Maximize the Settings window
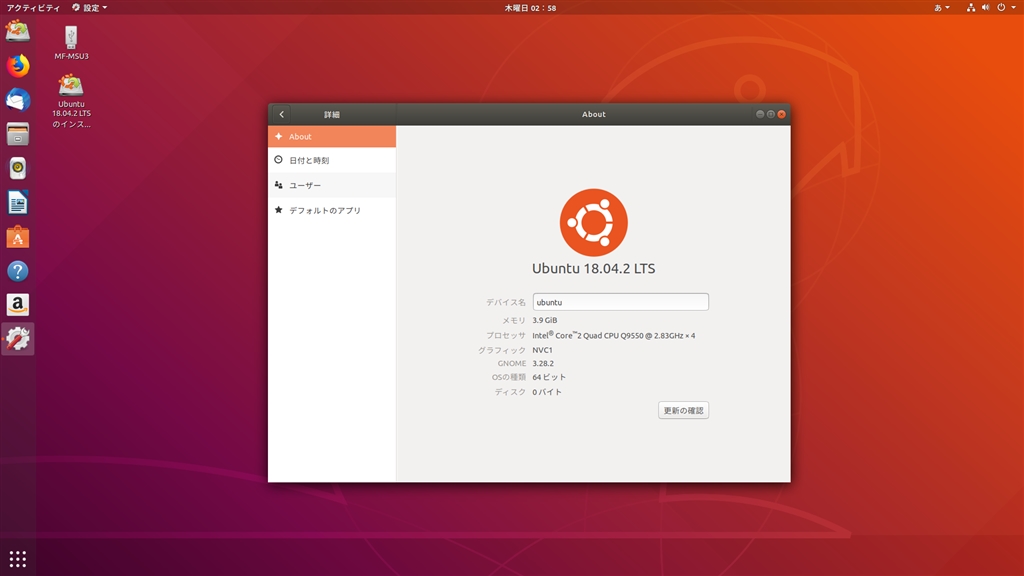Viewport: 1024px width, 576px height. pyautogui.click(x=771, y=114)
